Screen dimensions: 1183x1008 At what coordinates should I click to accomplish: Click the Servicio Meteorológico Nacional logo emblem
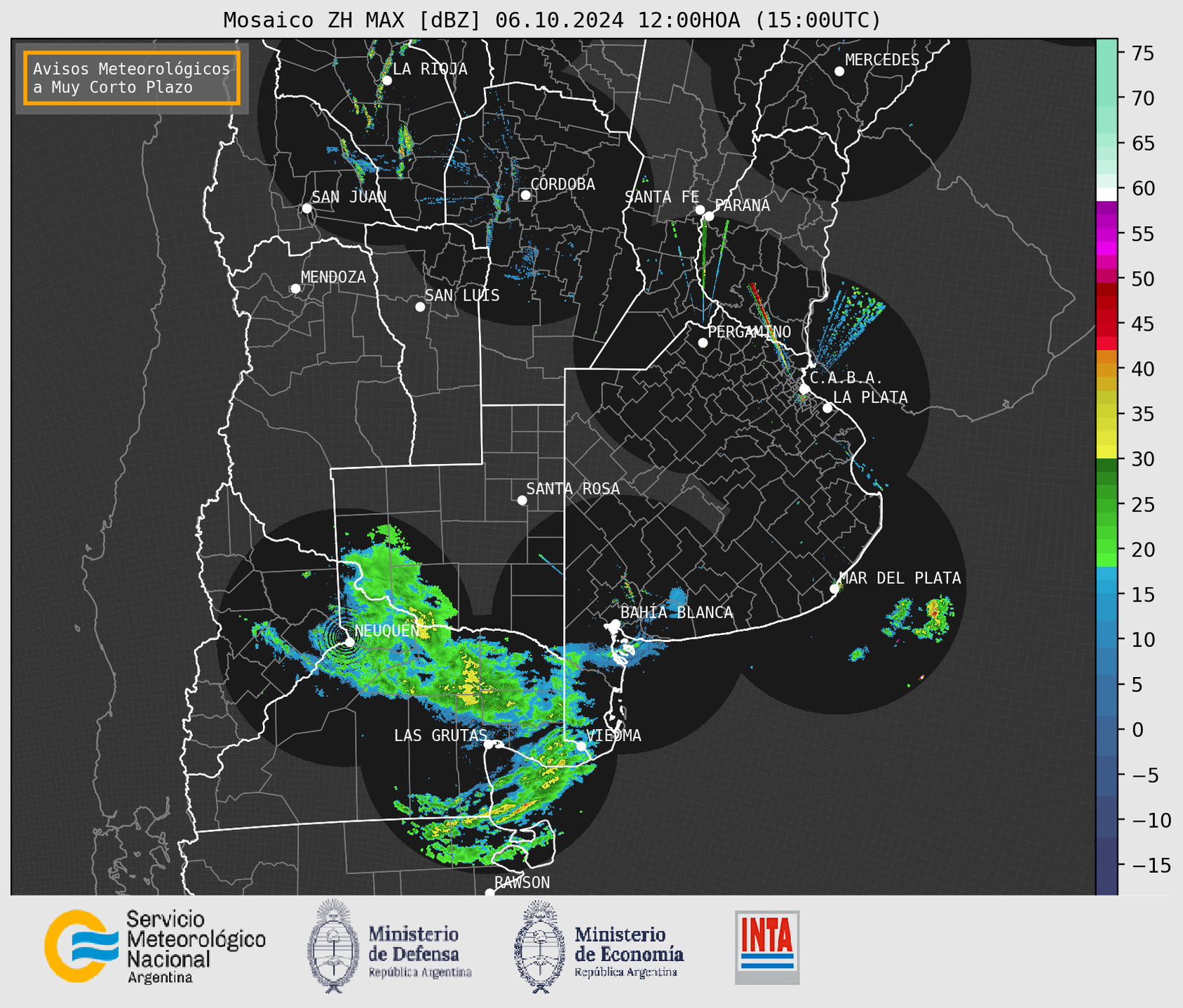pyautogui.click(x=81, y=946)
